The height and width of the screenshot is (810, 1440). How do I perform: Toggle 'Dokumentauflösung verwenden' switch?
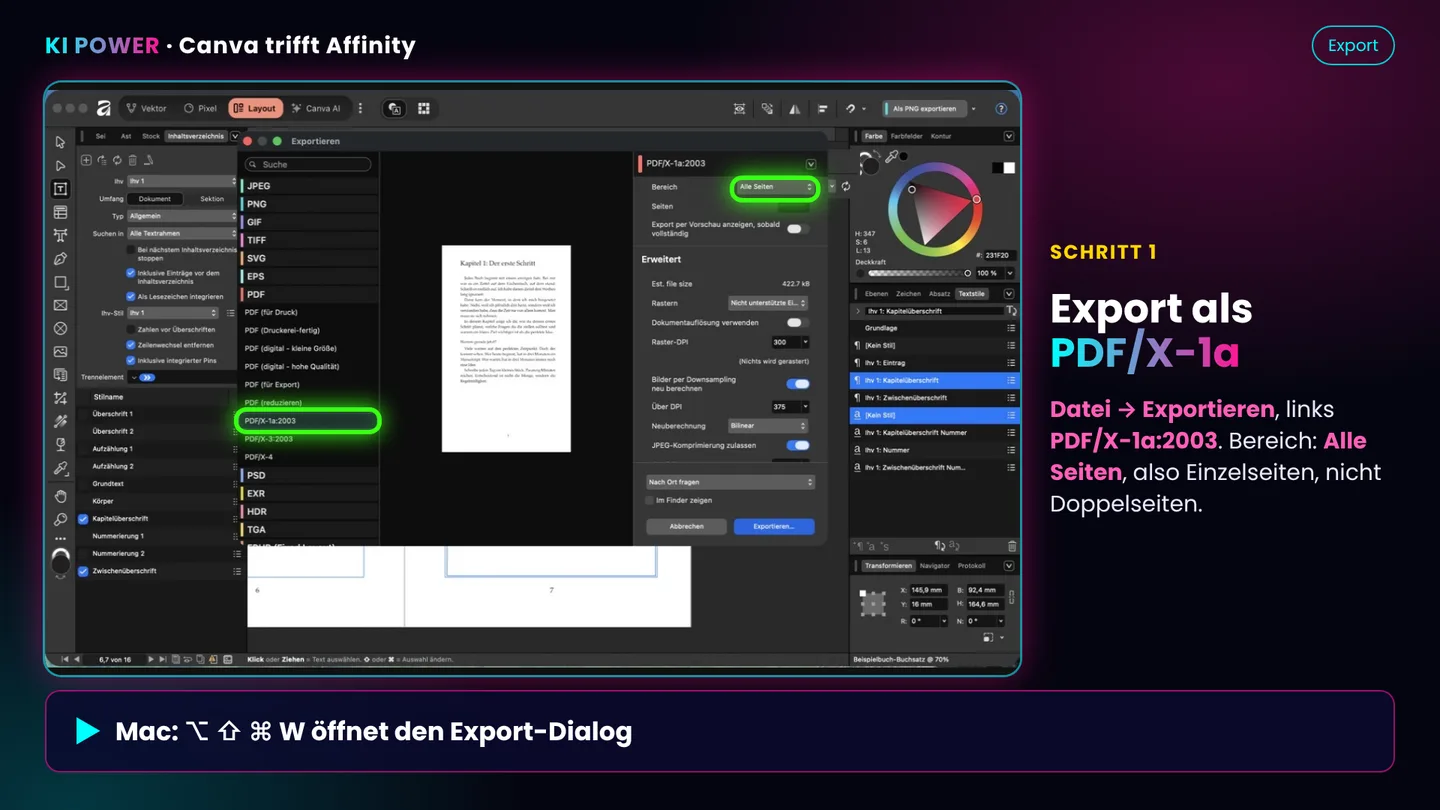797,323
